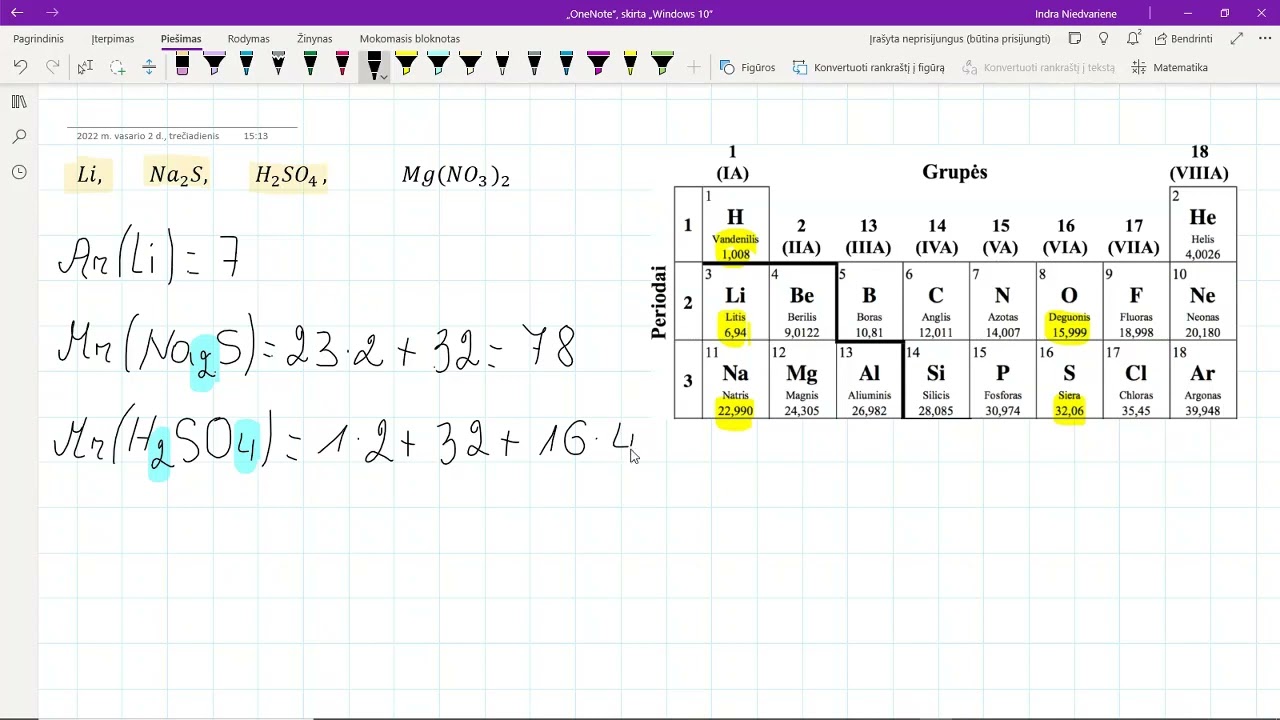This screenshot has width=1280, height=720.
Task: Undo the last ink stroke
Action: point(20,67)
